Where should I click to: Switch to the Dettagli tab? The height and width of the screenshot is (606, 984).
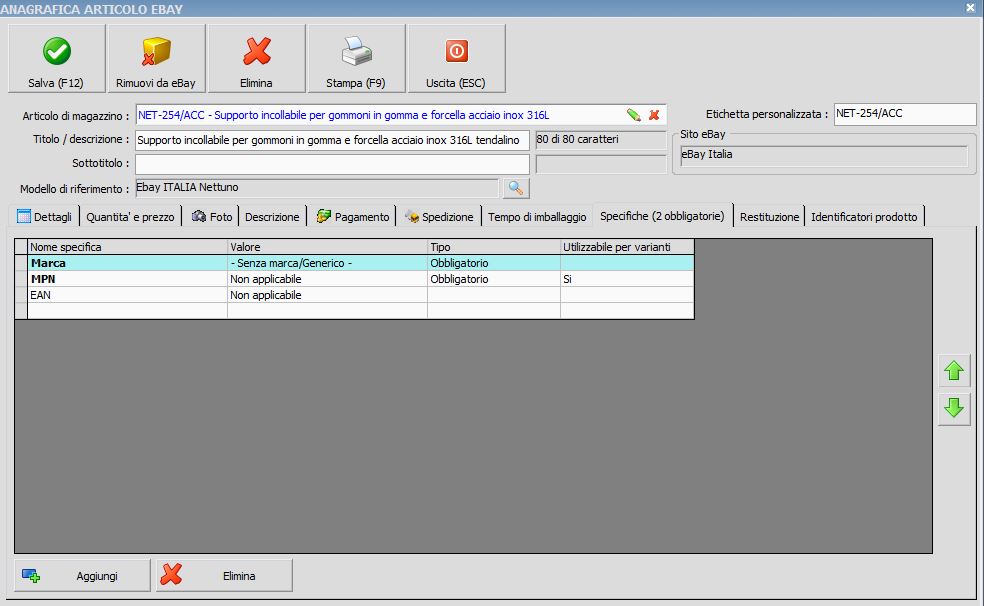pyautogui.click(x=45, y=216)
